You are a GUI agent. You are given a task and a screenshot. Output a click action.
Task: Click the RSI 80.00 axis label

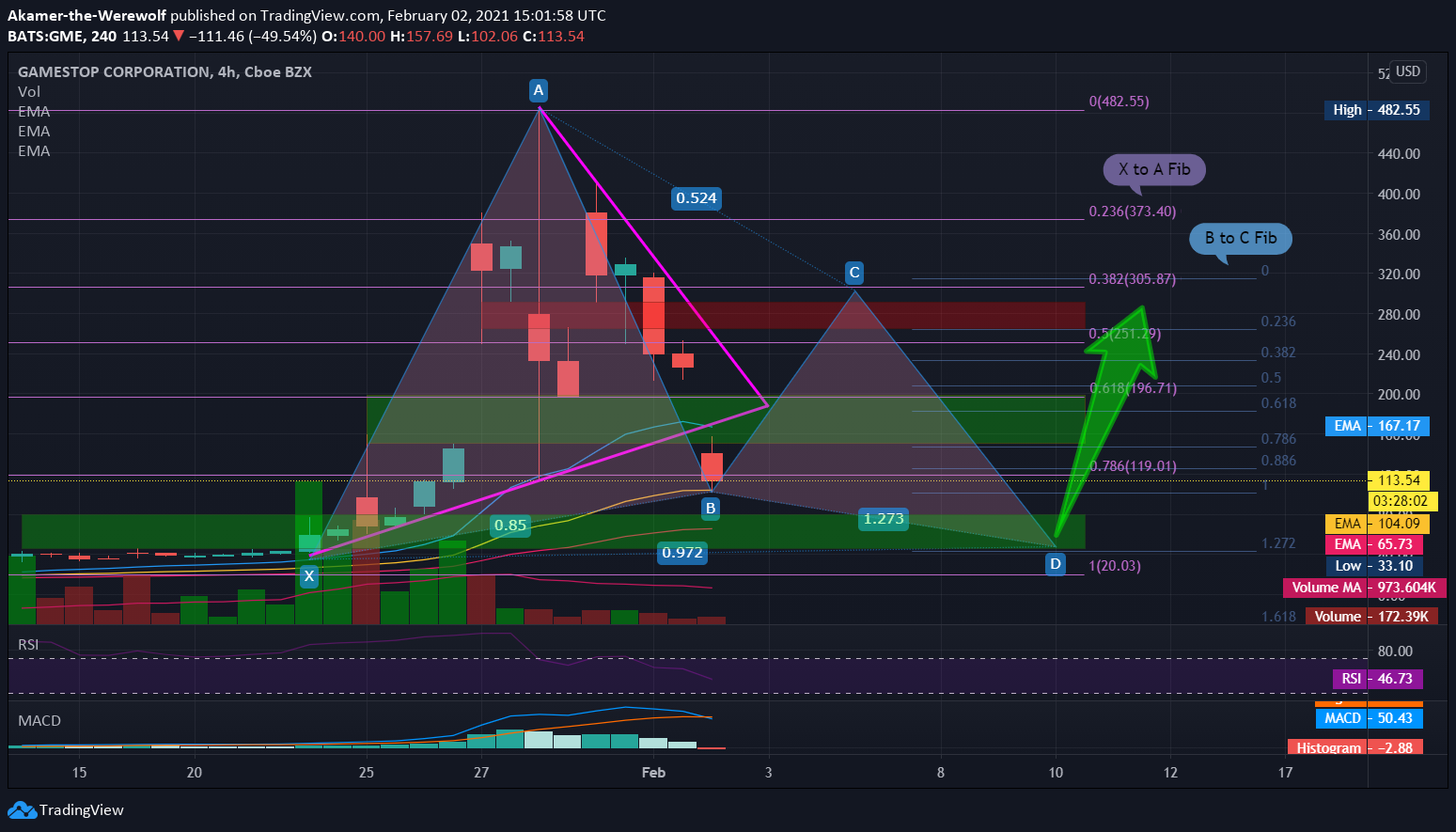1395,651
